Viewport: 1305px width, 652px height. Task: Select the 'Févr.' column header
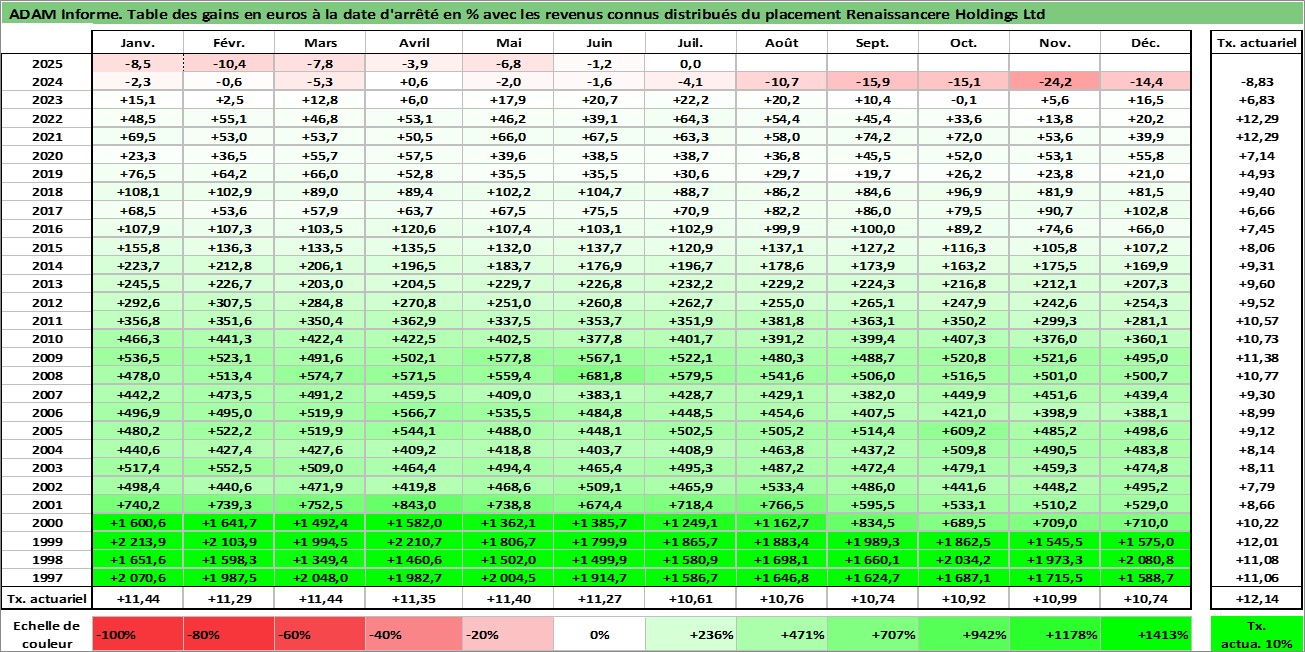(229, 43)
